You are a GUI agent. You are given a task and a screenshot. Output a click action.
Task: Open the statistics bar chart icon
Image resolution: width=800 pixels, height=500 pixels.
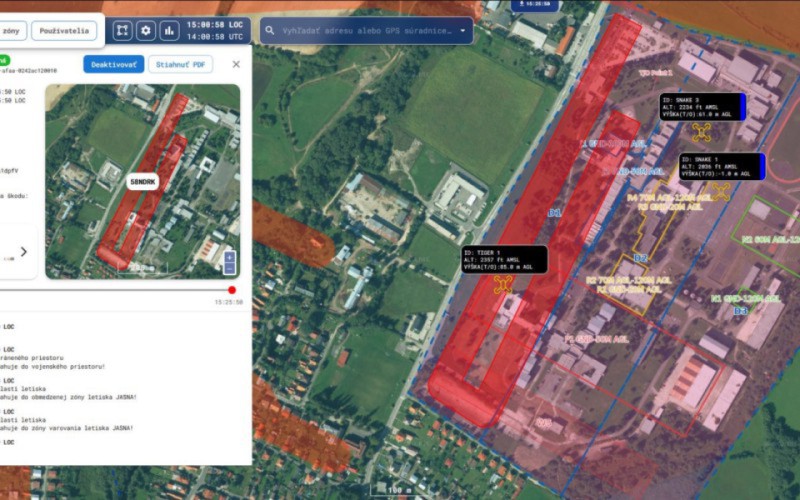(x=169, y=30)
